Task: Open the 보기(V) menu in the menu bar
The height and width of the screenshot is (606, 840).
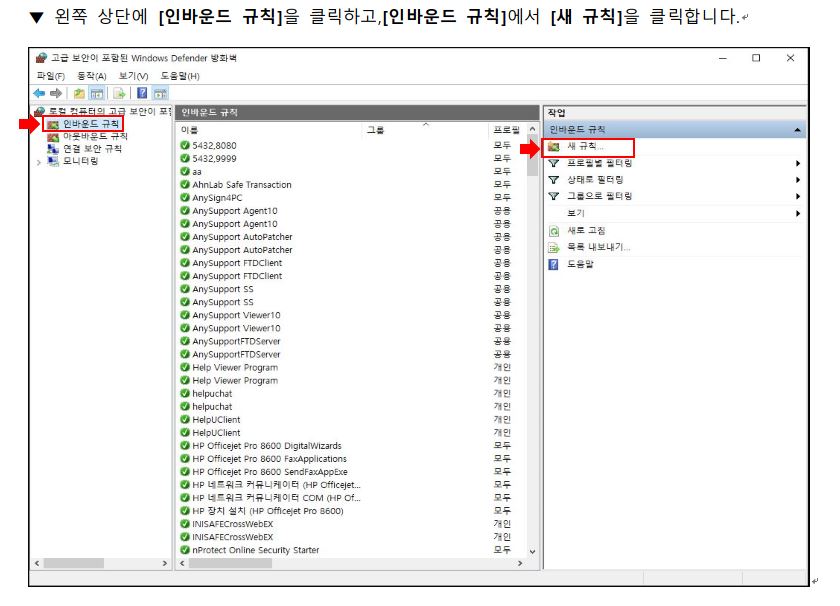Action: tap(133, 76)
